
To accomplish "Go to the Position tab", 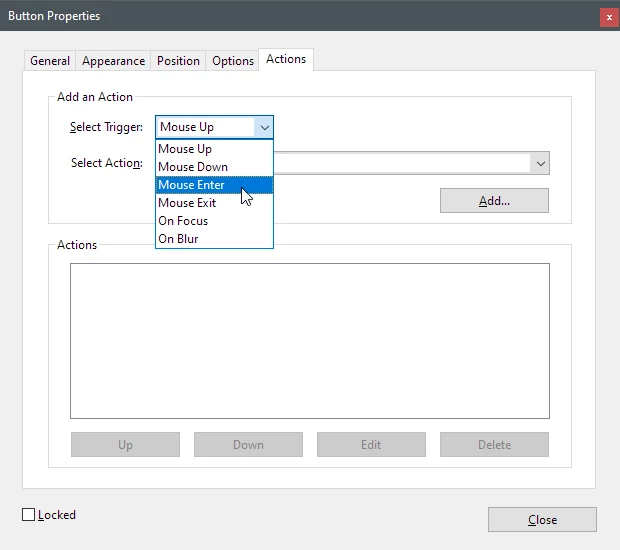I will pos(178,61).
